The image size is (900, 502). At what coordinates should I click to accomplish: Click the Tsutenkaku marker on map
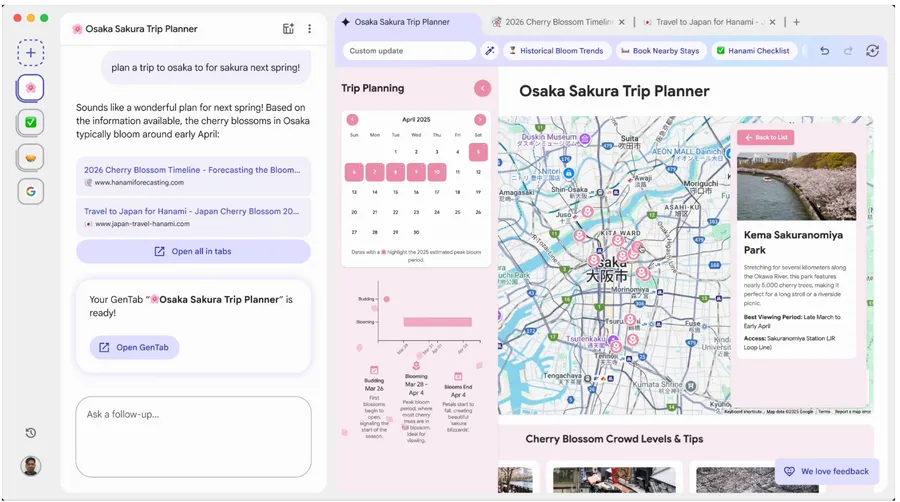click(612, 339)
